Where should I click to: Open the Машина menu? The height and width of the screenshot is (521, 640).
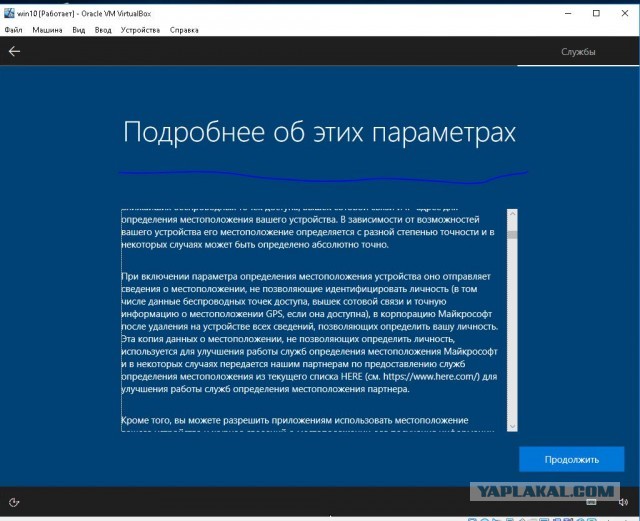coord(47,30)
